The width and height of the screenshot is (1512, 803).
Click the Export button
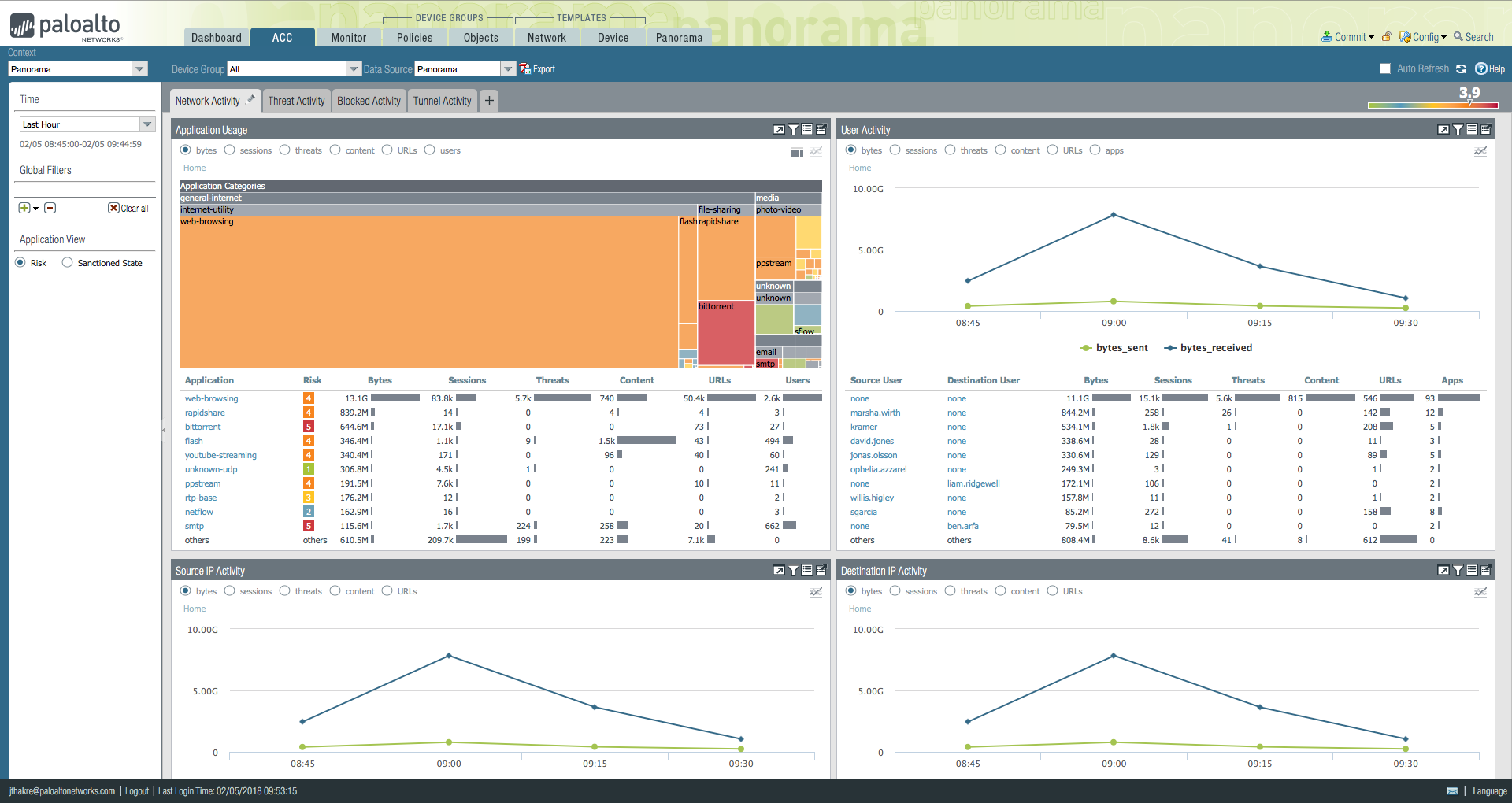coord(538,69)
